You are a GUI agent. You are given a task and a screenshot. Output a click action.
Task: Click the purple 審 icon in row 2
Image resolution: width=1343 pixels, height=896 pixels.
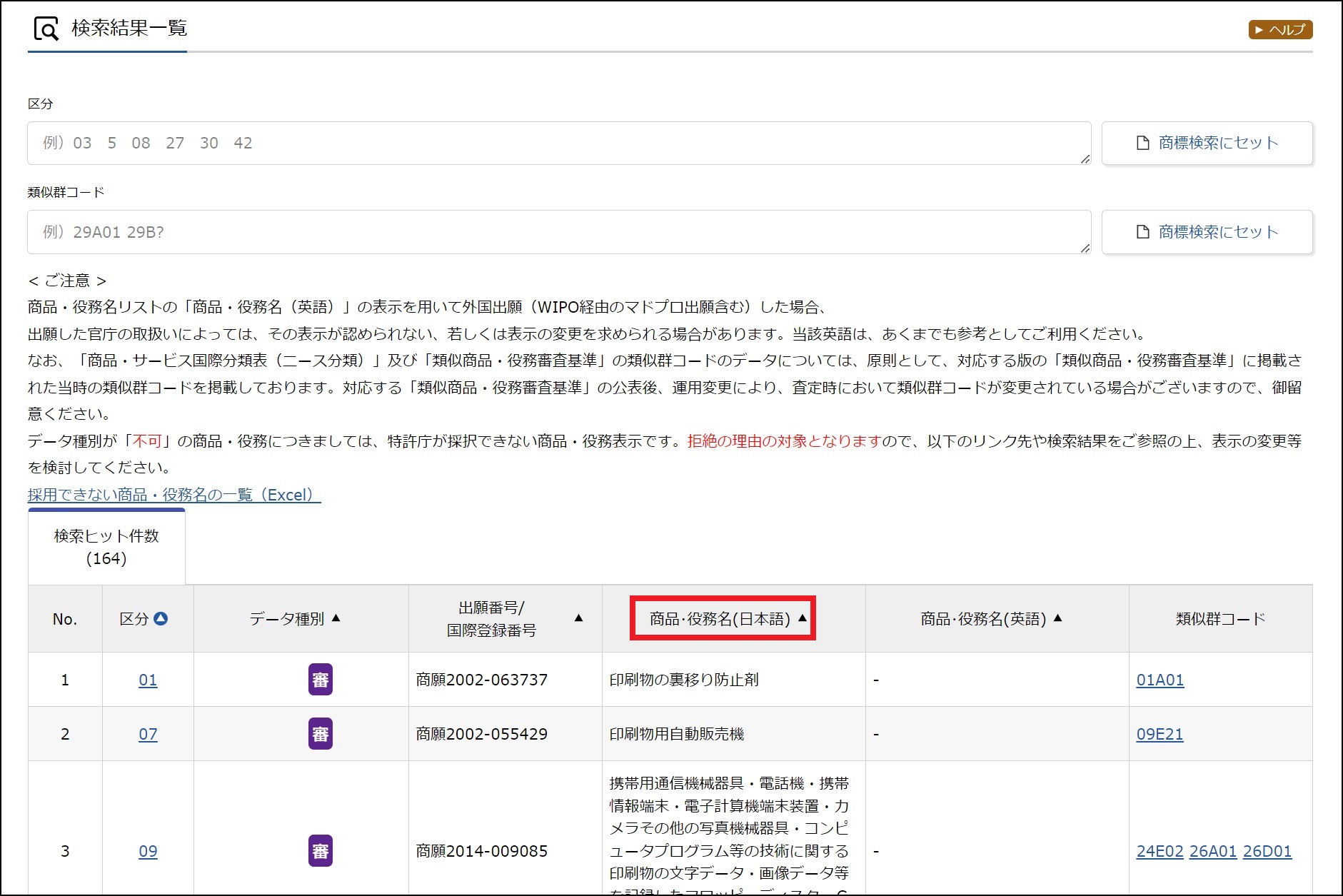pyautogui.click(x=320, y=734)
